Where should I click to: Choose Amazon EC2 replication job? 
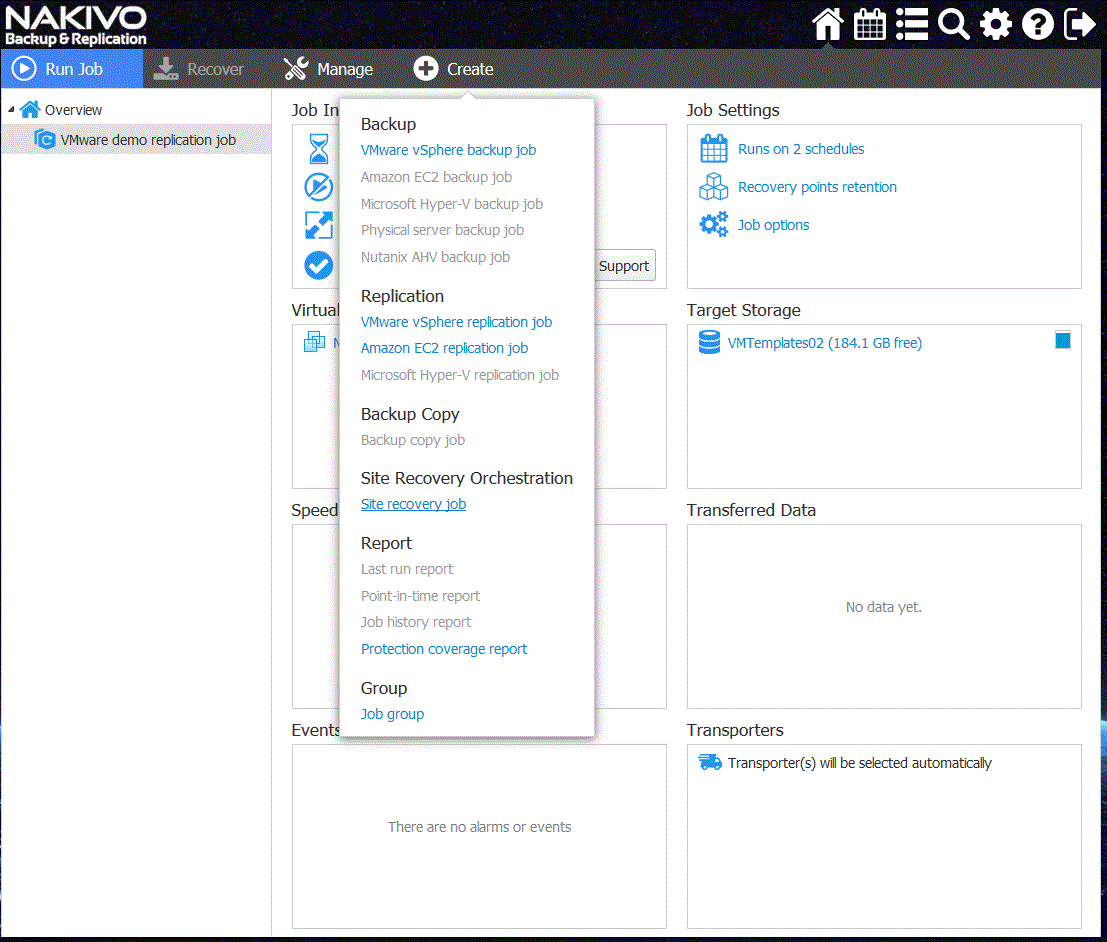pyautogui.click(x=445, y=347)
